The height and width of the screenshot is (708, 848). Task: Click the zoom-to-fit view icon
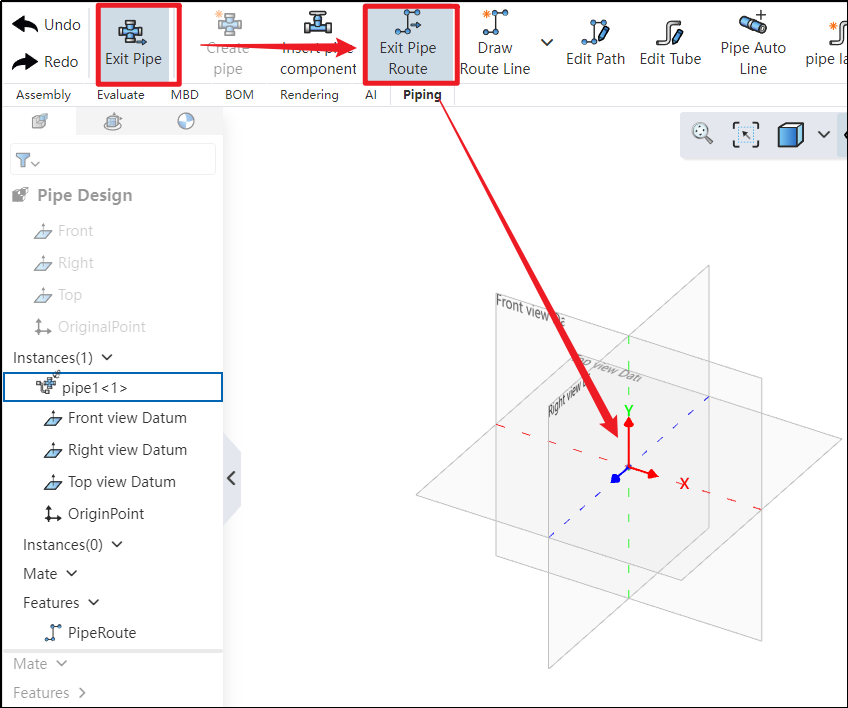pyautogui.click(x=703, y=134)
